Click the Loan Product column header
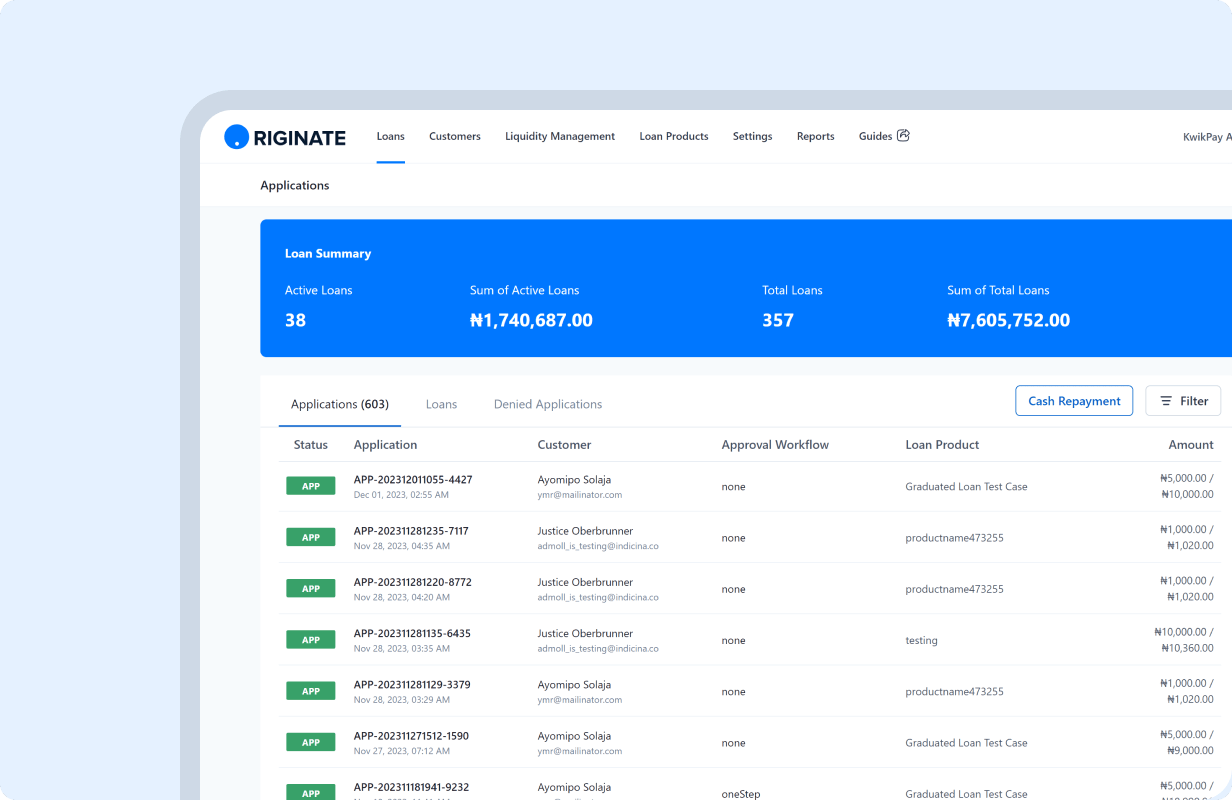 942,445
